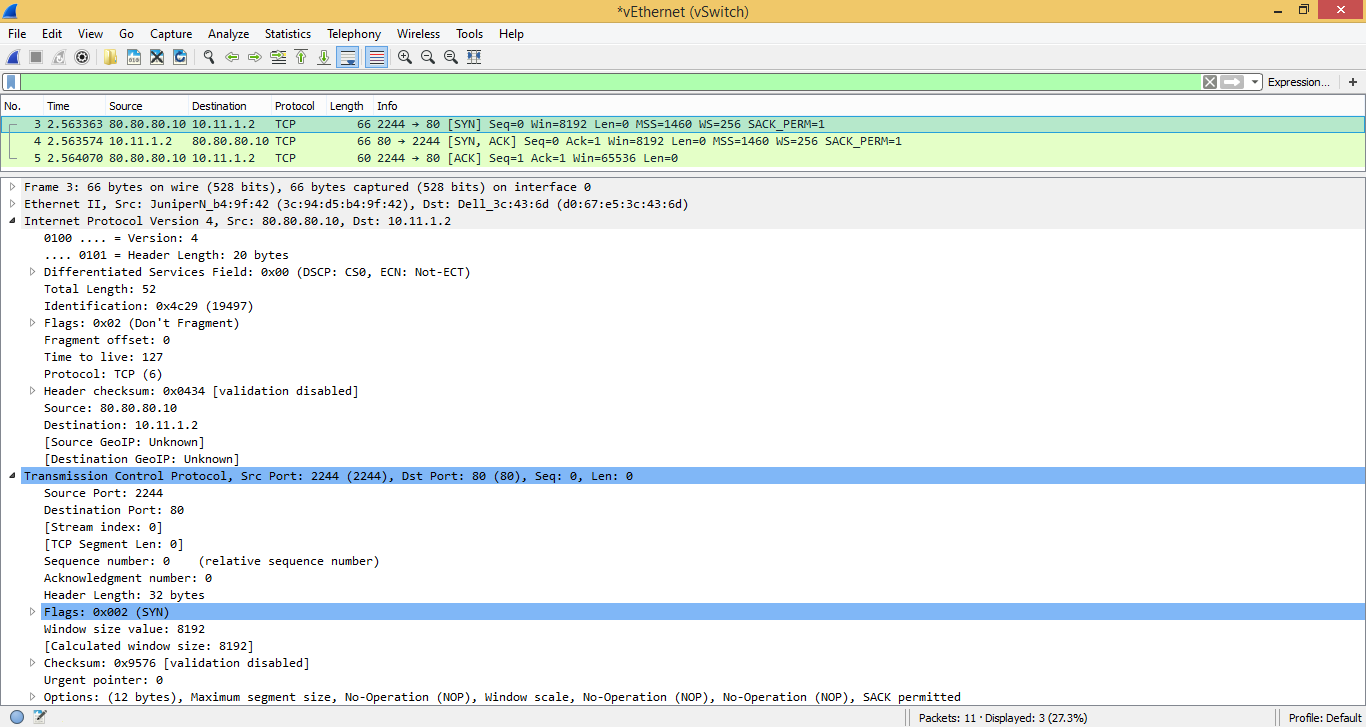Sort packets by Source column
1366x727 pixels.
pyautogui.click(x=147, y=106)
